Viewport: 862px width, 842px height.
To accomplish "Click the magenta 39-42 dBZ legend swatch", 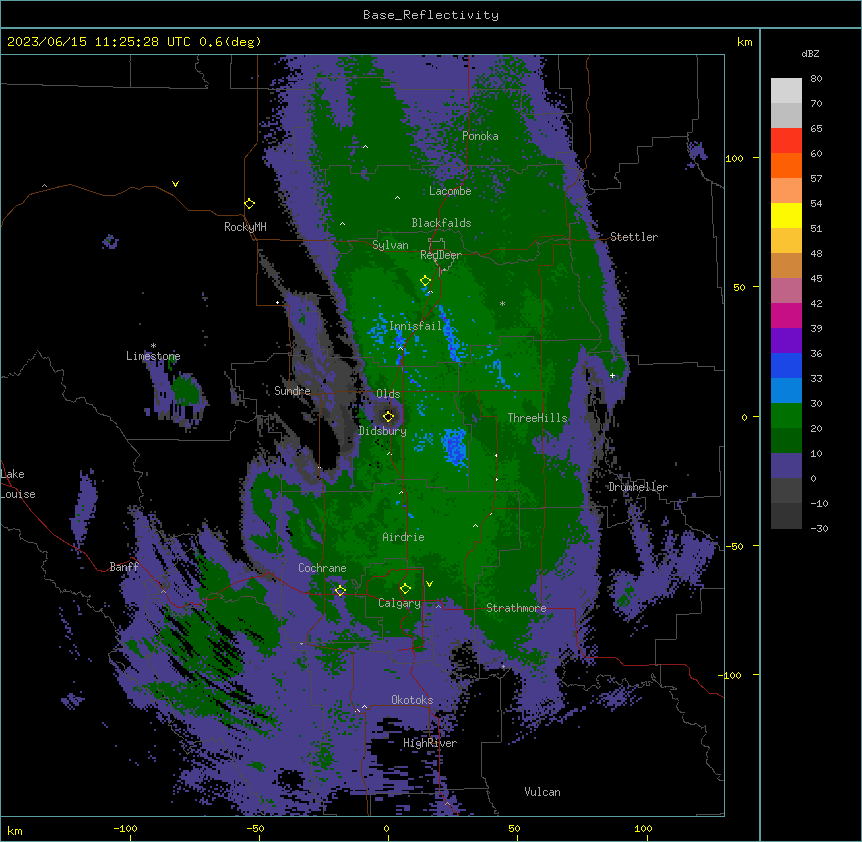I will tap(786, 315).
